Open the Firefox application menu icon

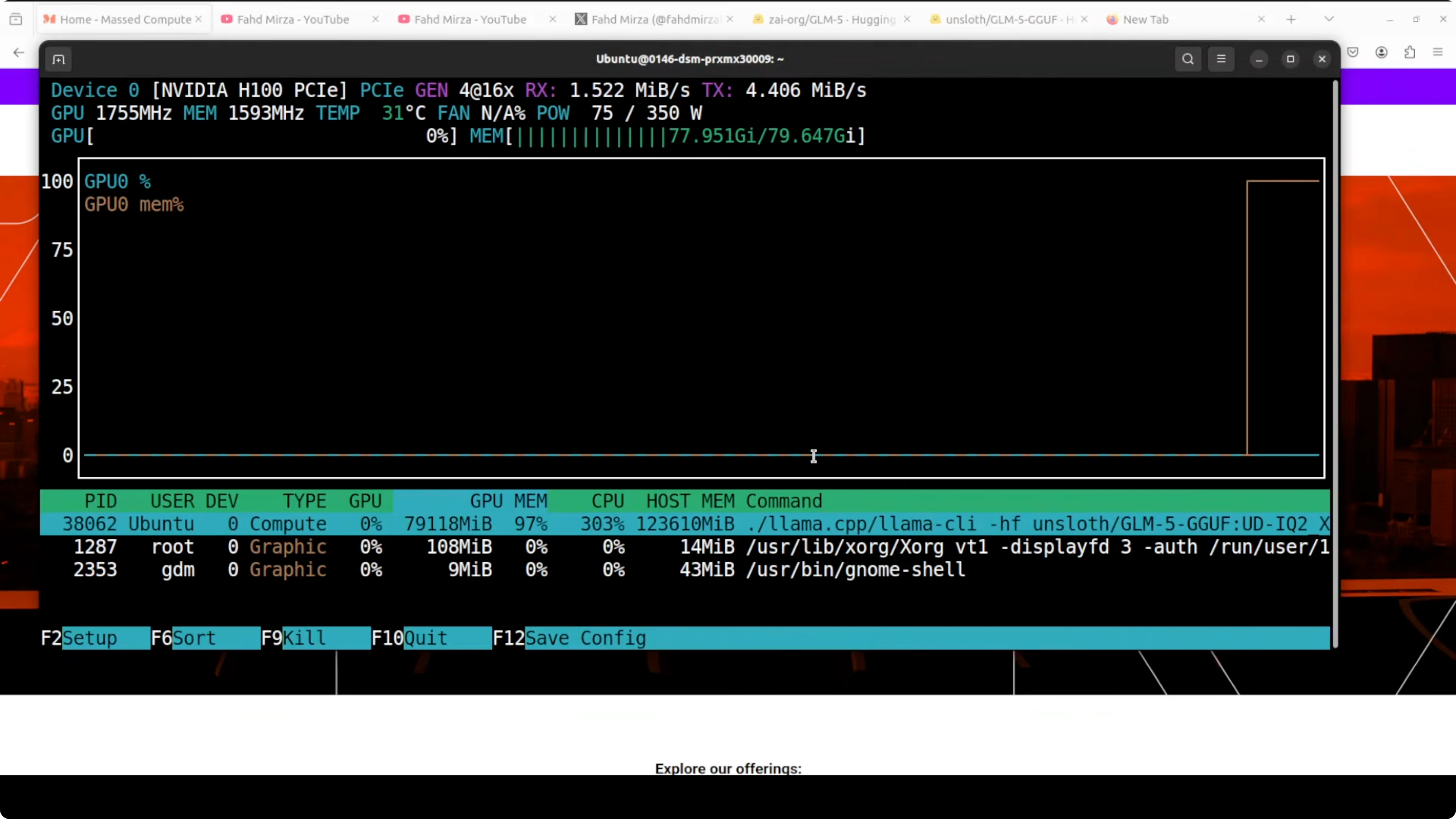1438,53
